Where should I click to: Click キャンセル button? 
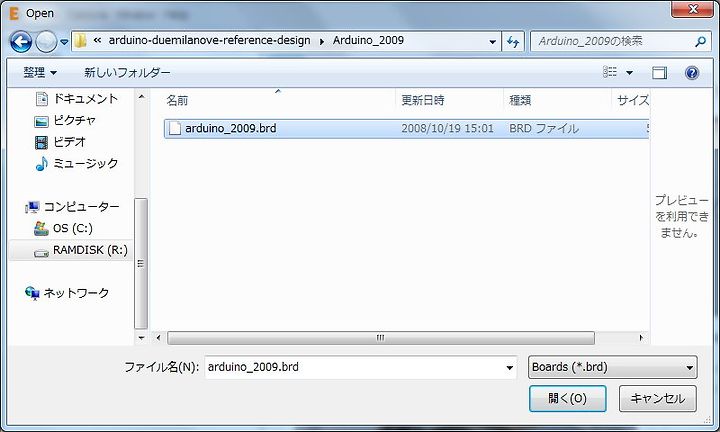tap(658, 398)
